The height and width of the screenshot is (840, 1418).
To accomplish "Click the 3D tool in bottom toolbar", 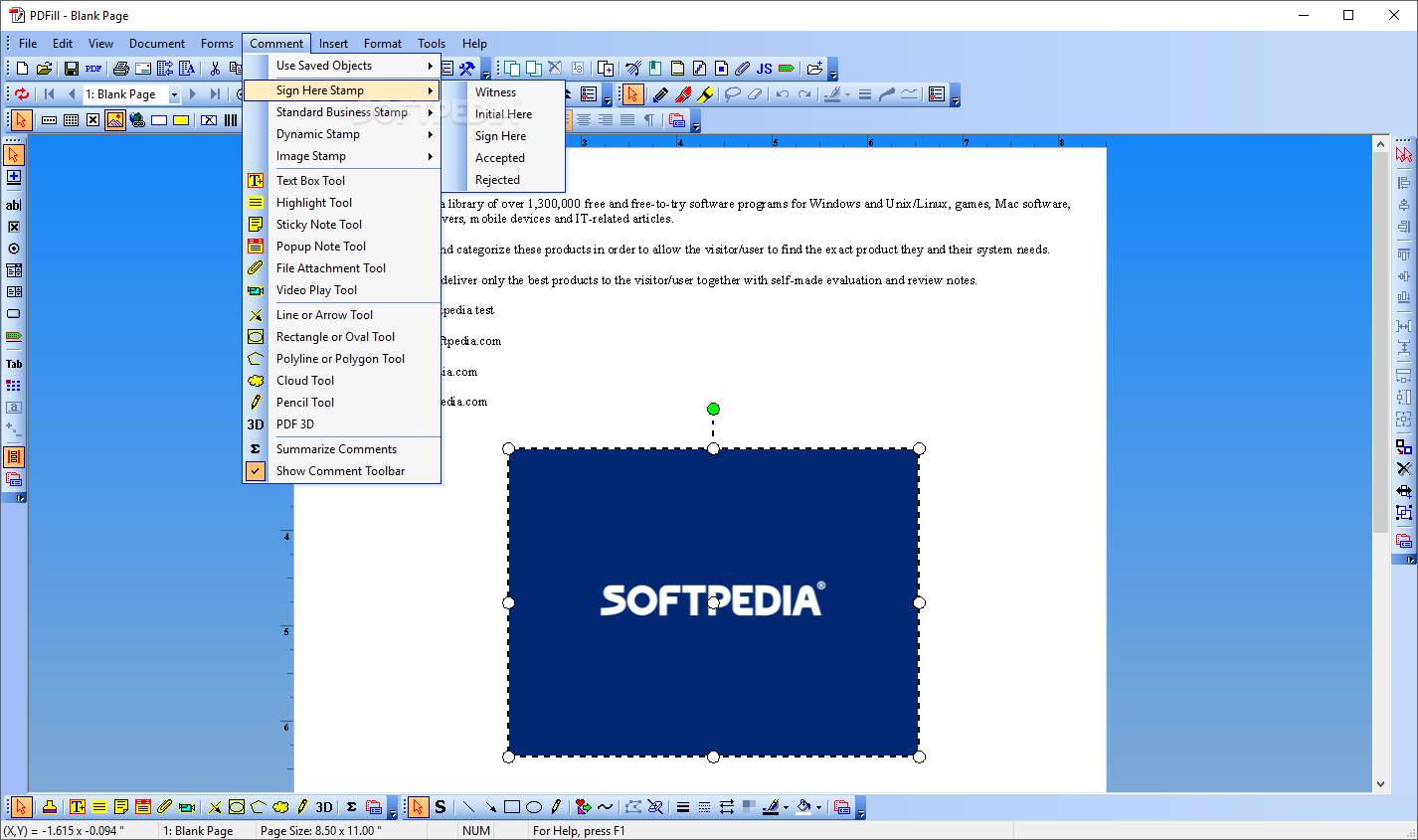I will [x=324, y=807].
